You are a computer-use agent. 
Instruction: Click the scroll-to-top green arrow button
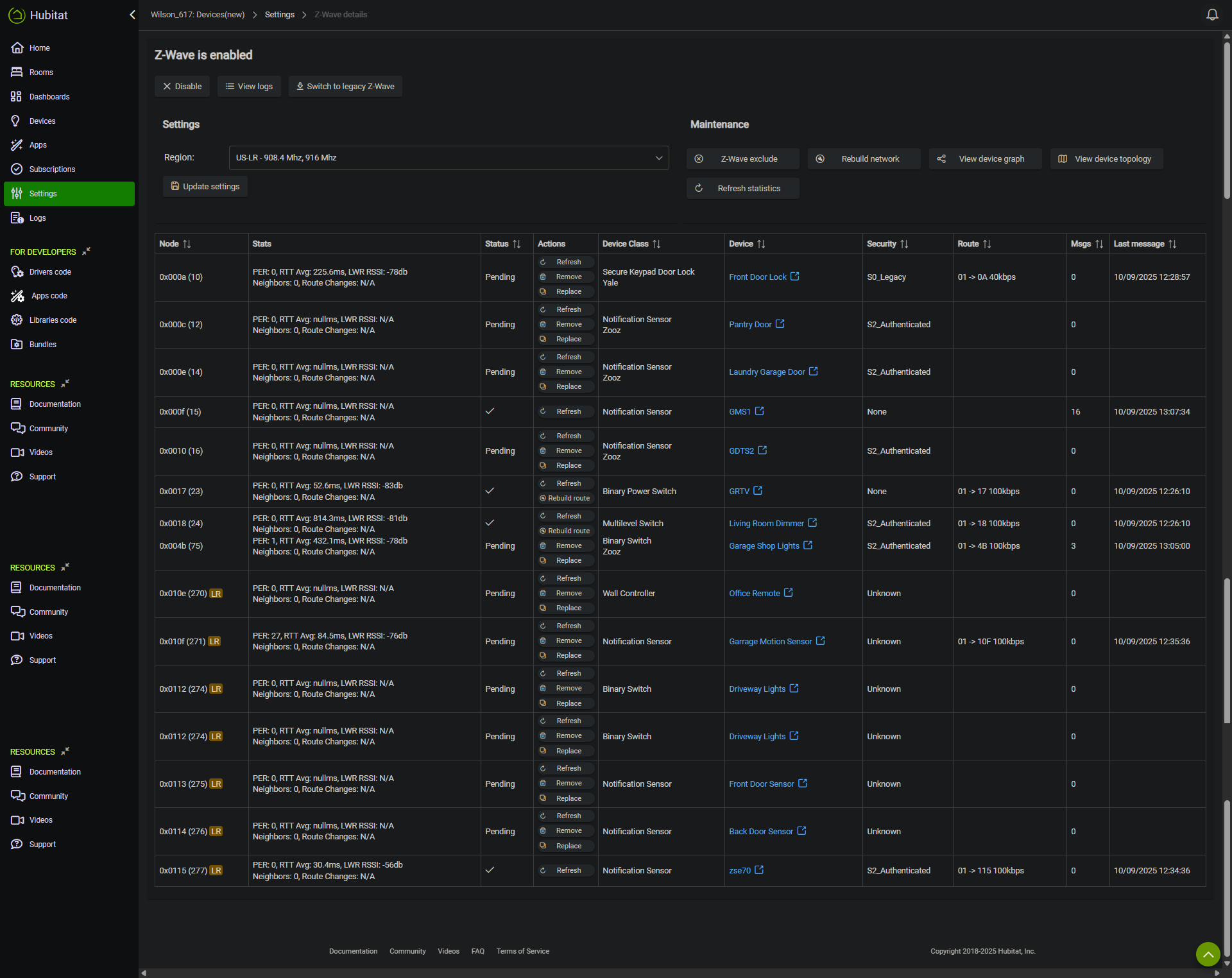1208,954
